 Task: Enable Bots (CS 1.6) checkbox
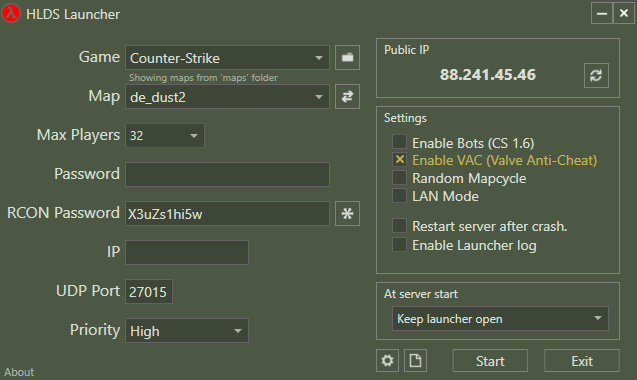point(399,142)
